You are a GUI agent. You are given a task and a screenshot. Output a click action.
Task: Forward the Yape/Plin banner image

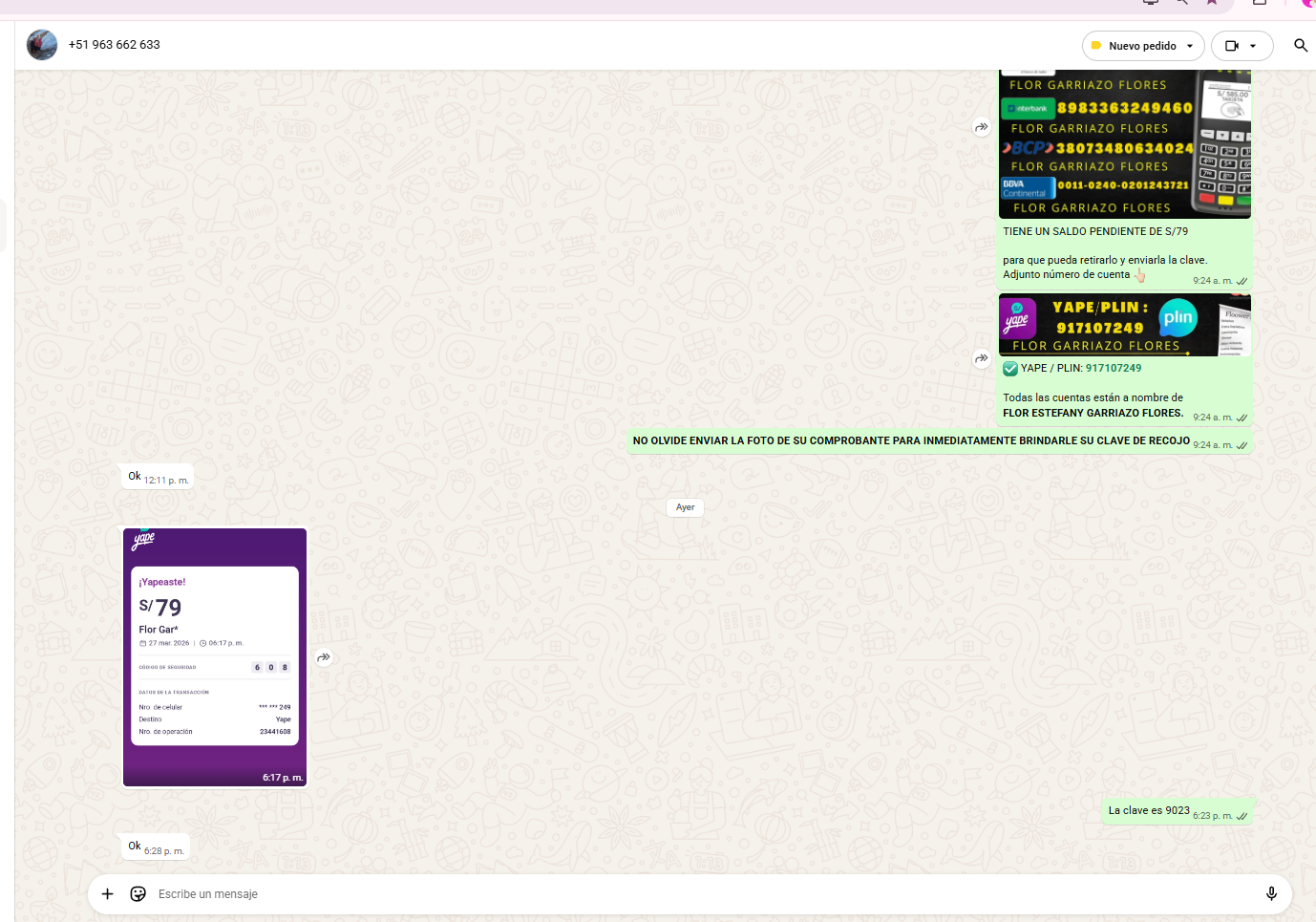coord(982,358)
